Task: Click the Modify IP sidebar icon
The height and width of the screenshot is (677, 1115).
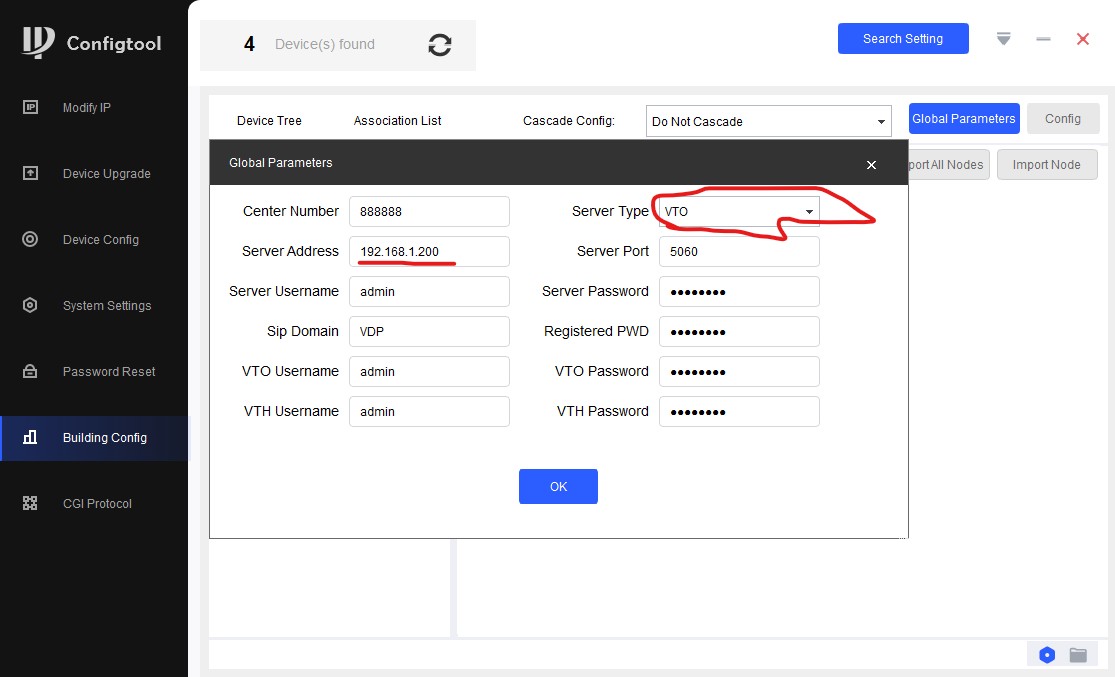Action: [x=30, y=108]
